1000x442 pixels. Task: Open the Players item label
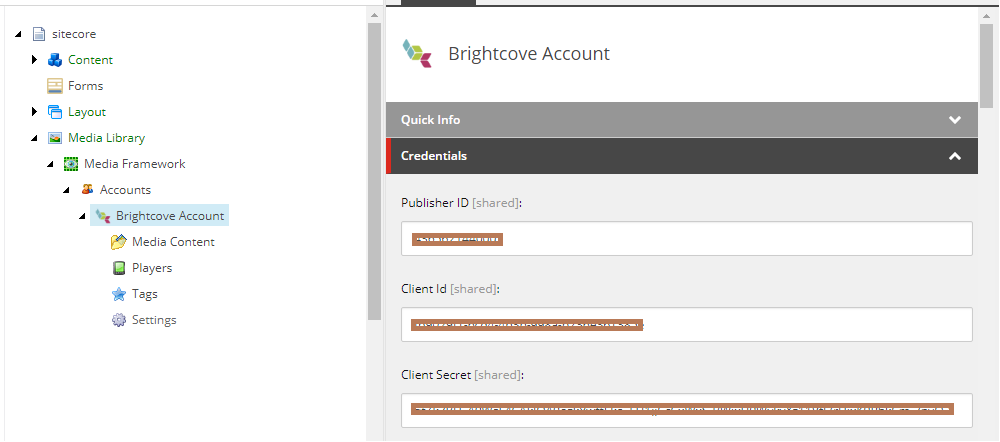click(x=152, y=269)
